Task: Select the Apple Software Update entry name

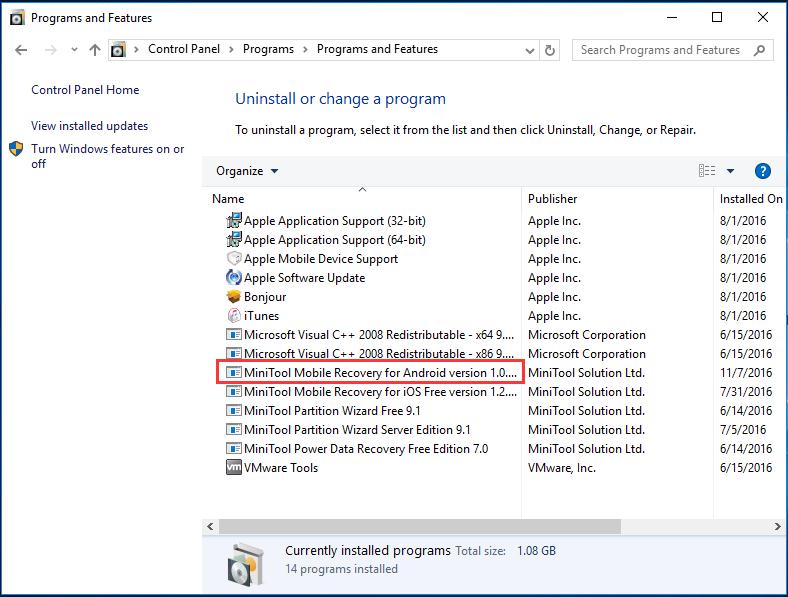Action: (x=305, y=278)
